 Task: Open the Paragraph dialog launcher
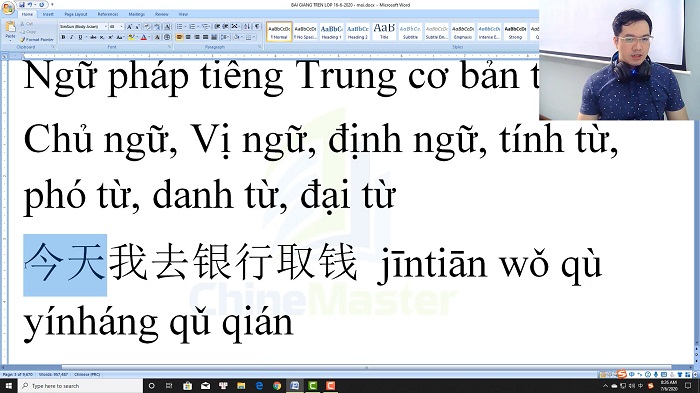click(x=260, y=46)
